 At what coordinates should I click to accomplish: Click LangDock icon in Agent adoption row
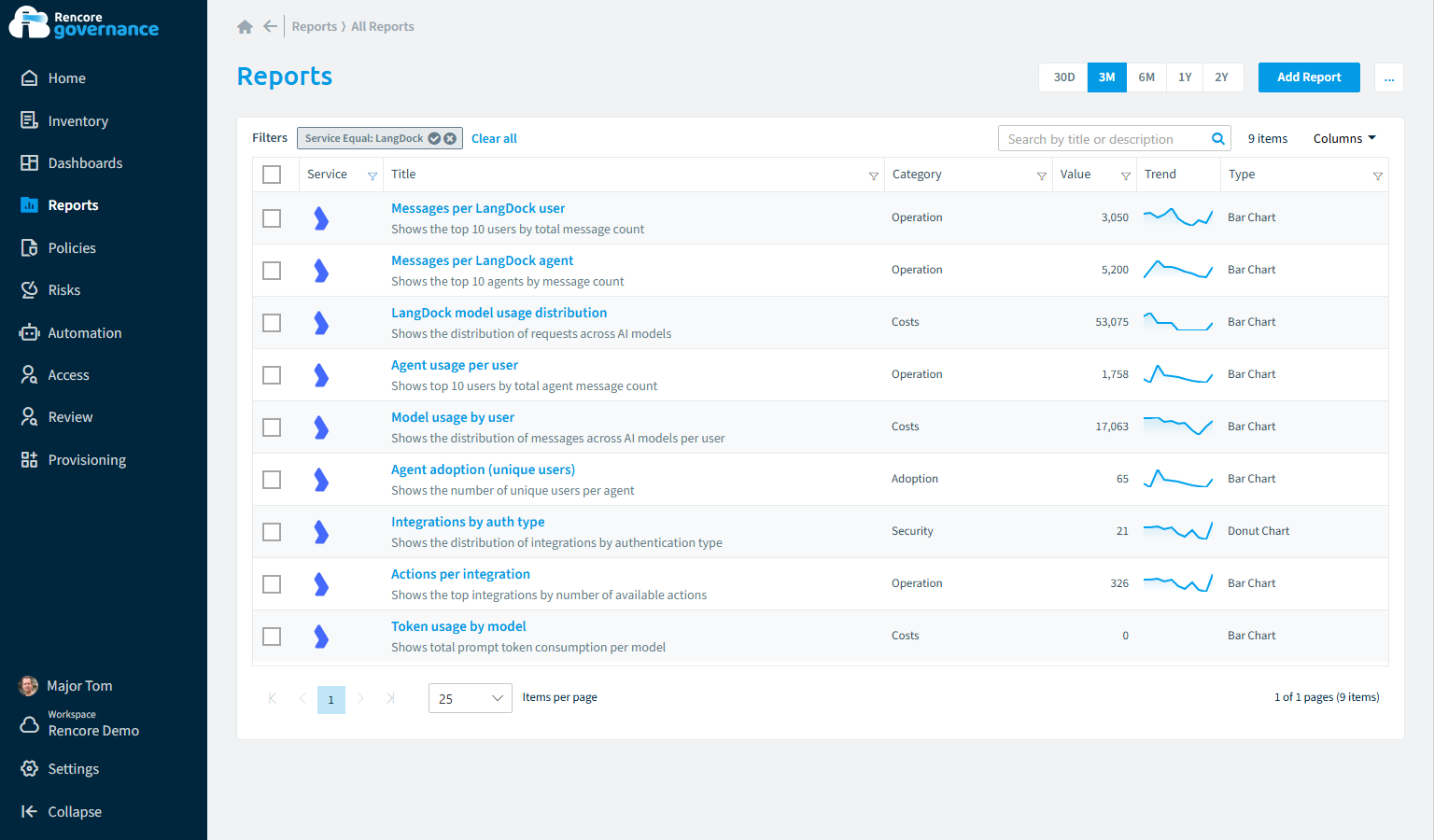(x=321, y=480)
